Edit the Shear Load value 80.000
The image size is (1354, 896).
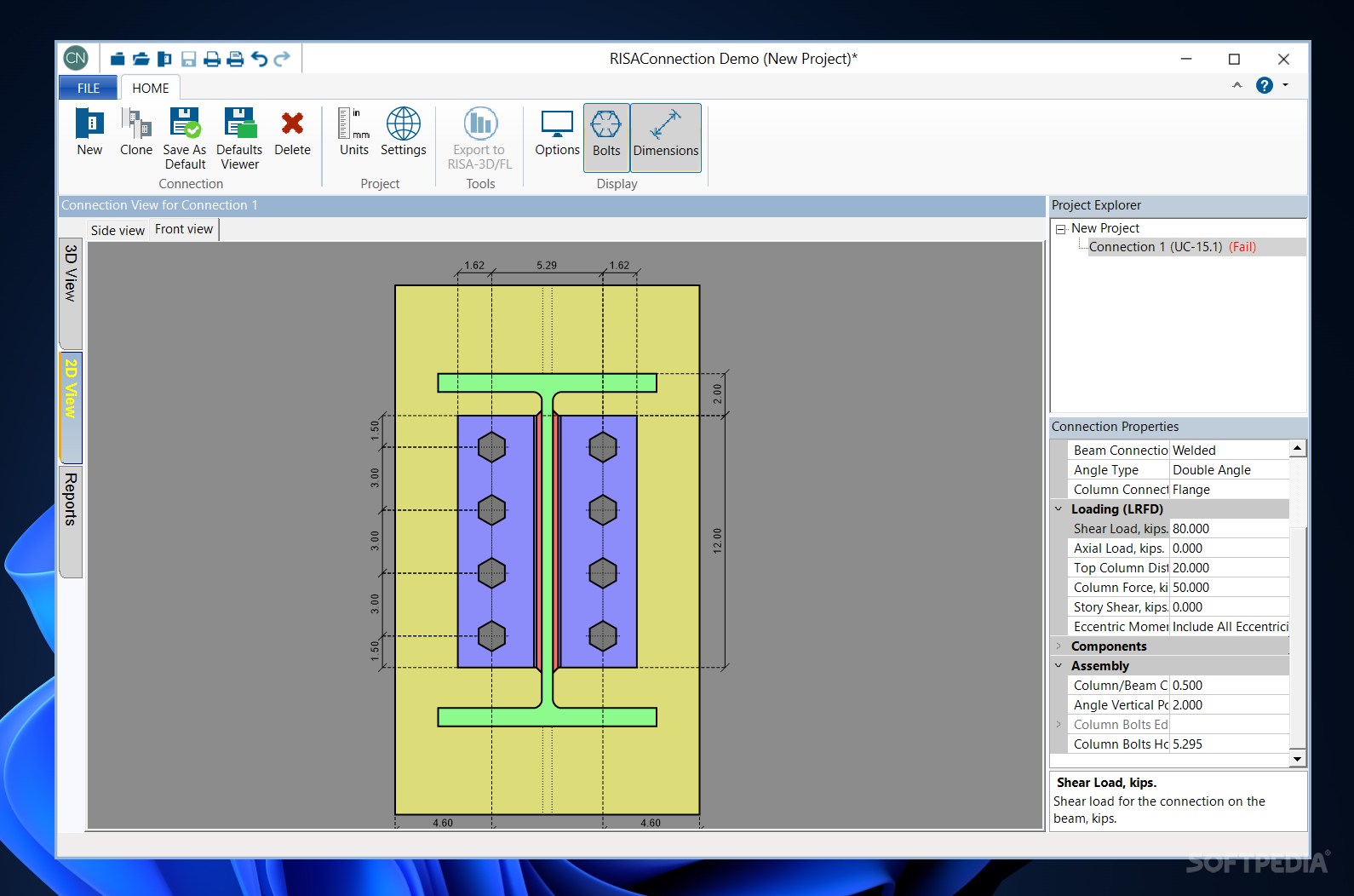tap(1230, 528)
